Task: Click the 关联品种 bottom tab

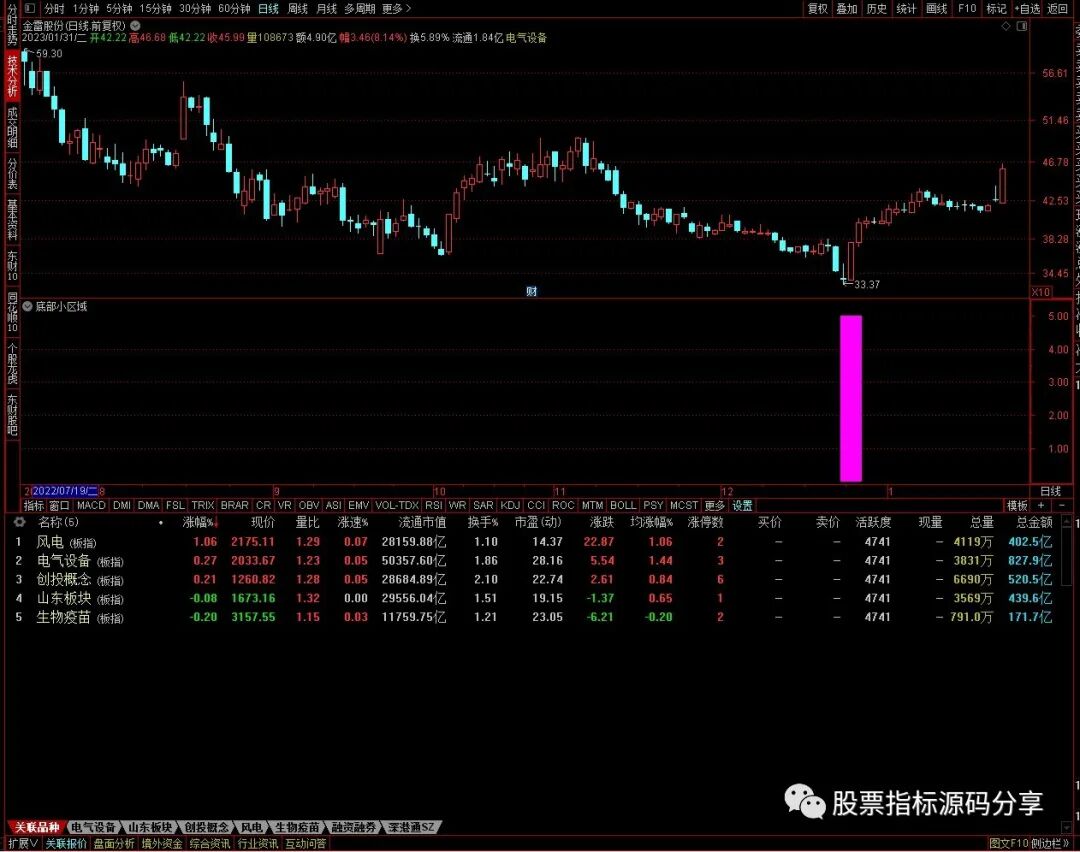Action: click(x=37, y=827)
